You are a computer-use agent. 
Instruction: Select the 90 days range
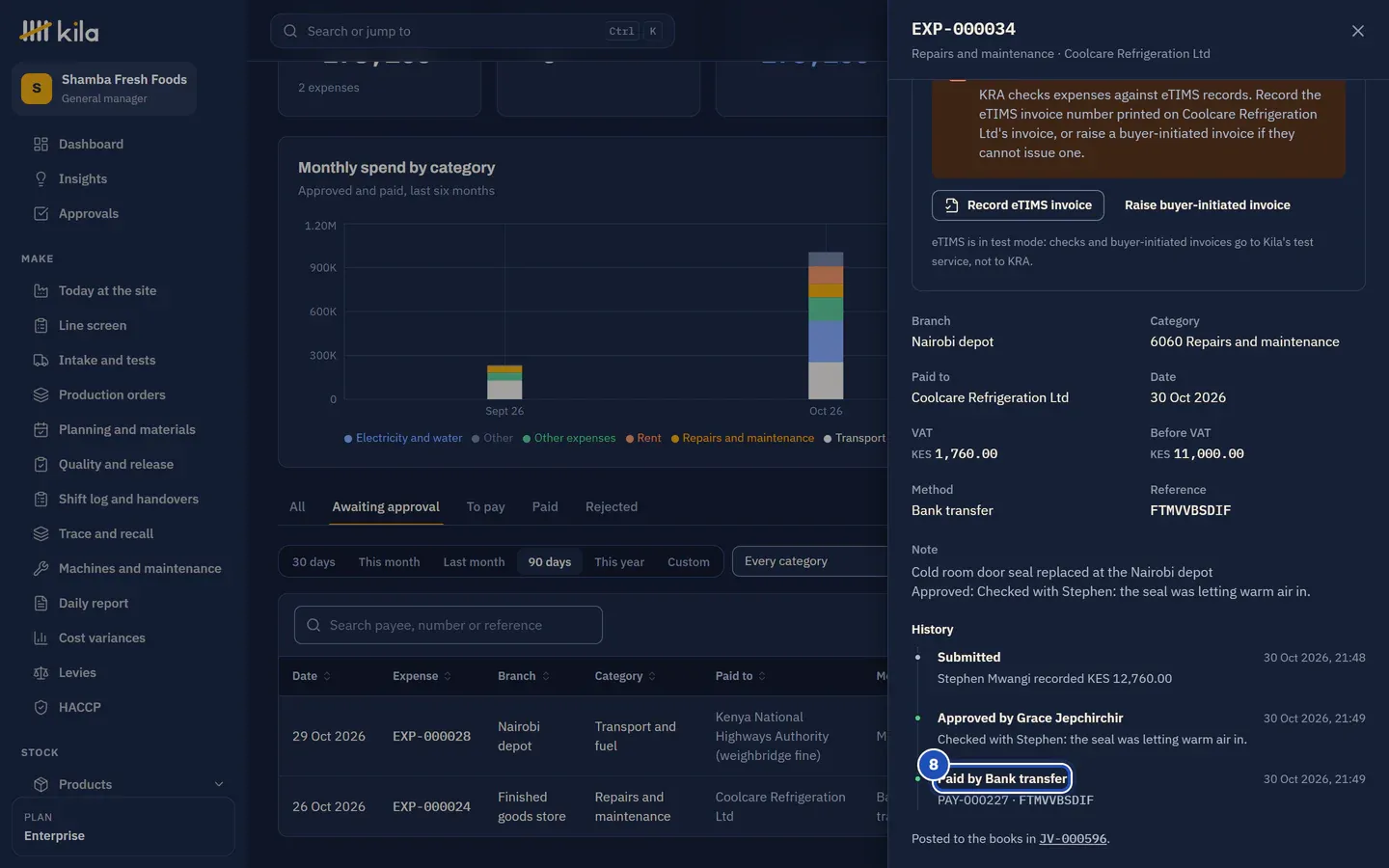(550, 562)
